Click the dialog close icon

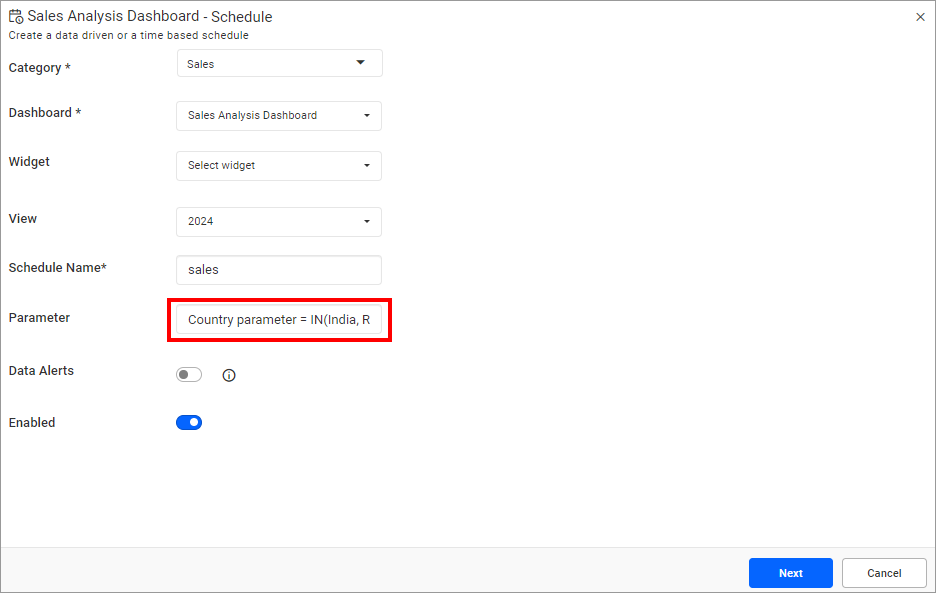(x=920, y=16)
